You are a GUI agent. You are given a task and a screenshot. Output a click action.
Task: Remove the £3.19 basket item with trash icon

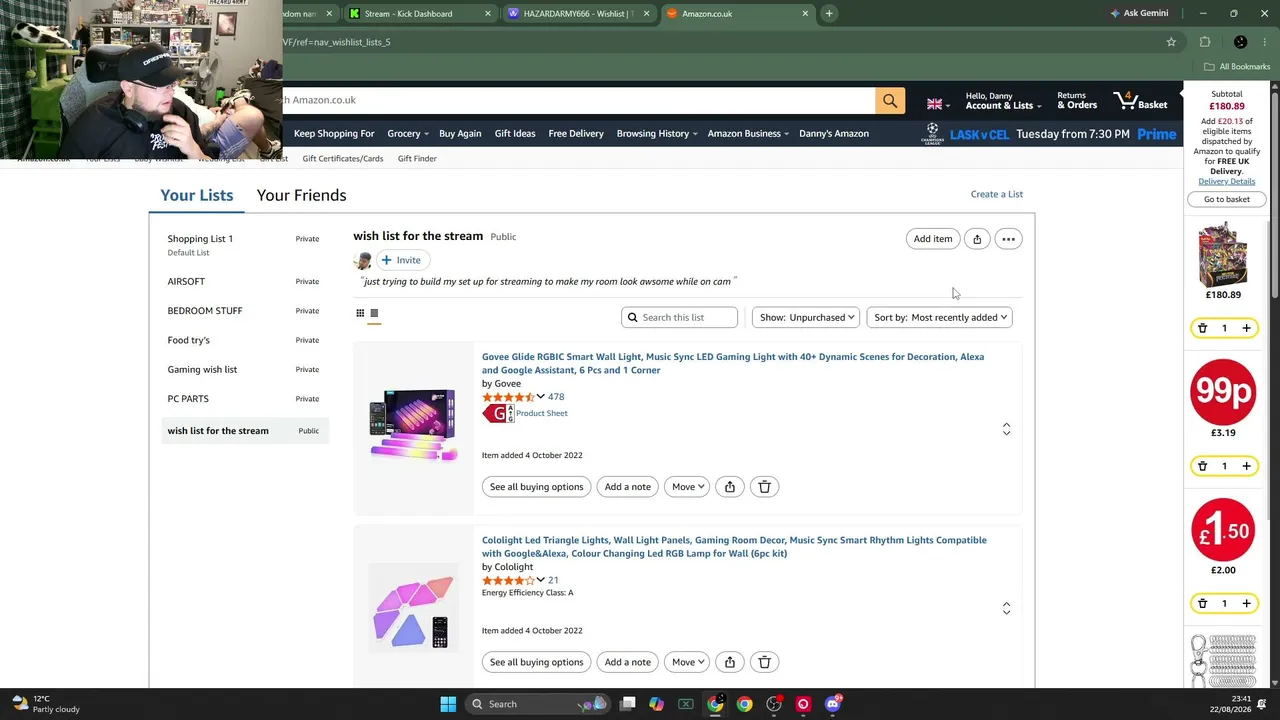pos(1203,466)
